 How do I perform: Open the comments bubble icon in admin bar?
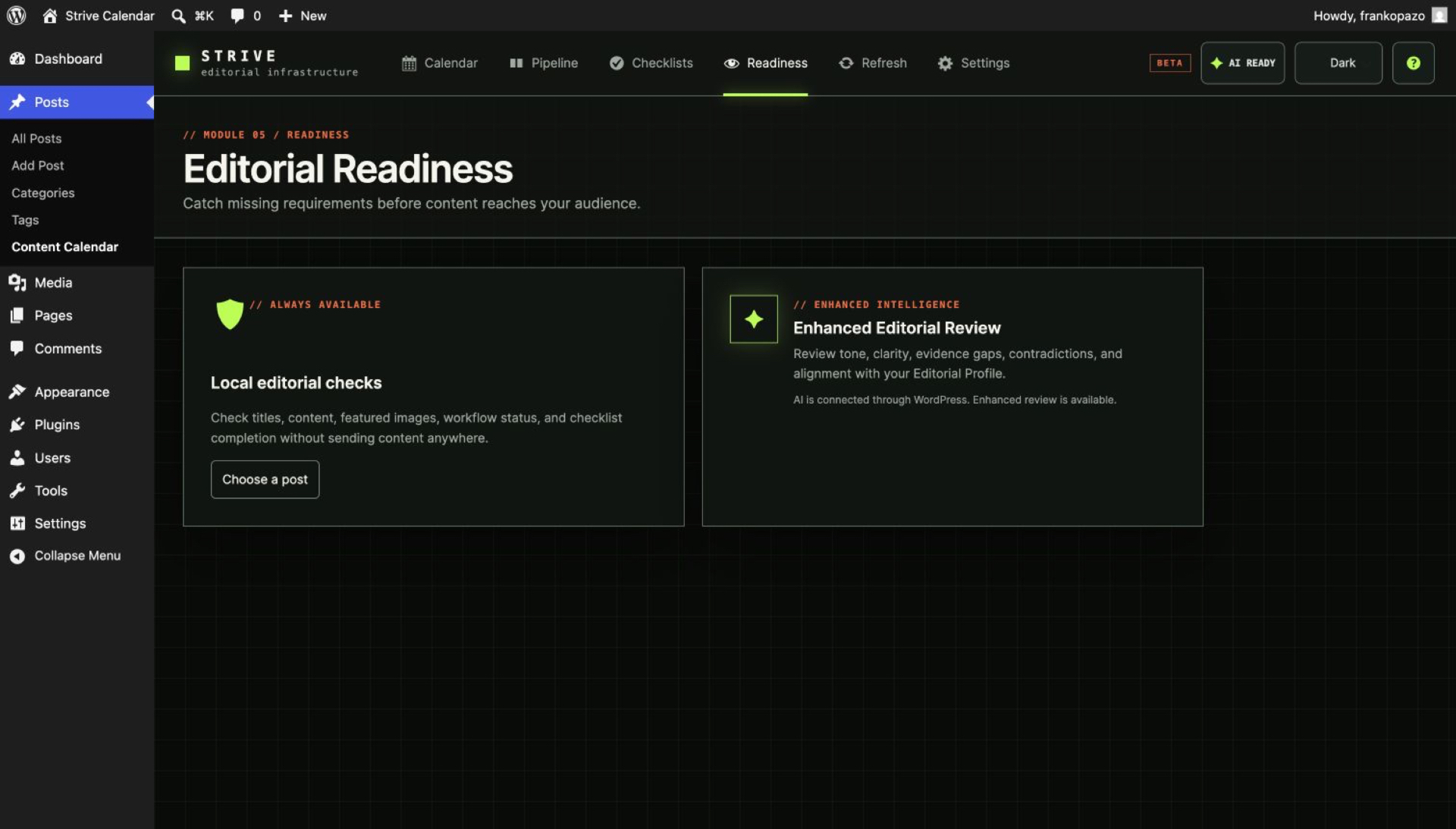click(237, 16)
